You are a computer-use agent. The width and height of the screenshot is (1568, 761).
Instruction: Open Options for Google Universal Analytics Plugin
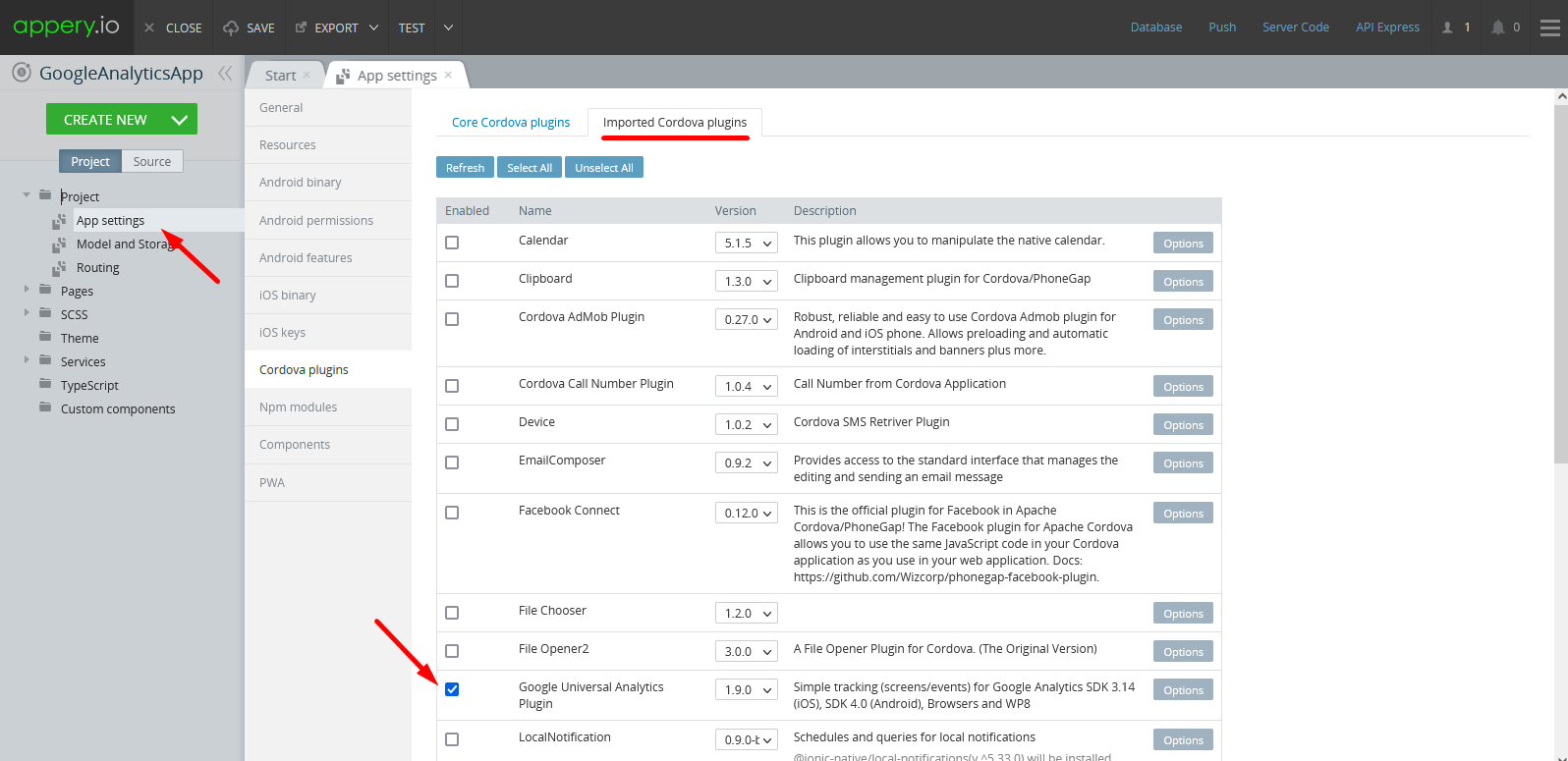[1183, 690]
